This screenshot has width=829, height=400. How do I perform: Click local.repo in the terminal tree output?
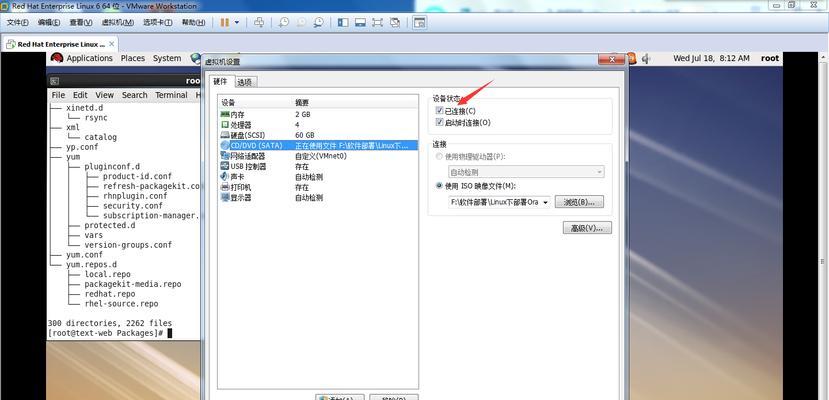[x=107, y=274]
